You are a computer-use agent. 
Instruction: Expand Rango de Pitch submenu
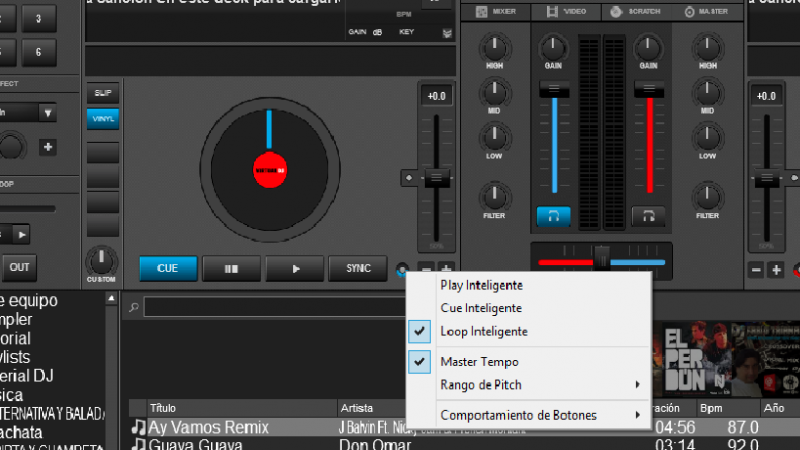529,385
